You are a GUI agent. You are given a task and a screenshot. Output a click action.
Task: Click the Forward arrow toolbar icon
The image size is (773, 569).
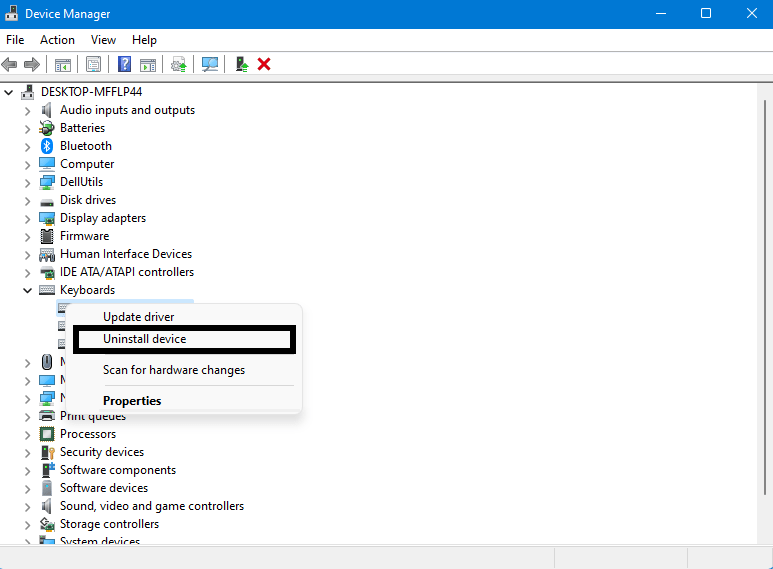pyautogui.click(x=32, y=64)
